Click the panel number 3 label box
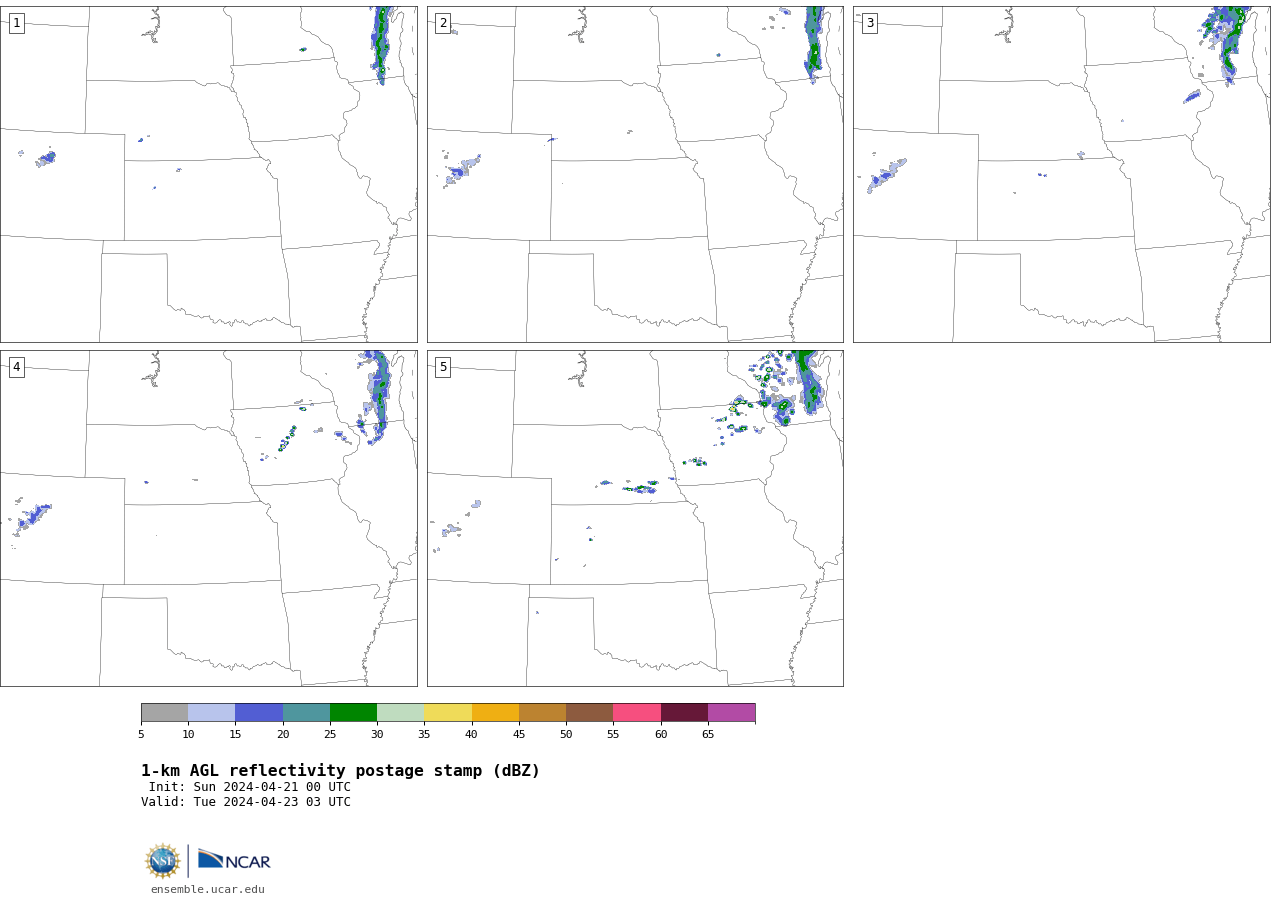 (x=869, y=23)
